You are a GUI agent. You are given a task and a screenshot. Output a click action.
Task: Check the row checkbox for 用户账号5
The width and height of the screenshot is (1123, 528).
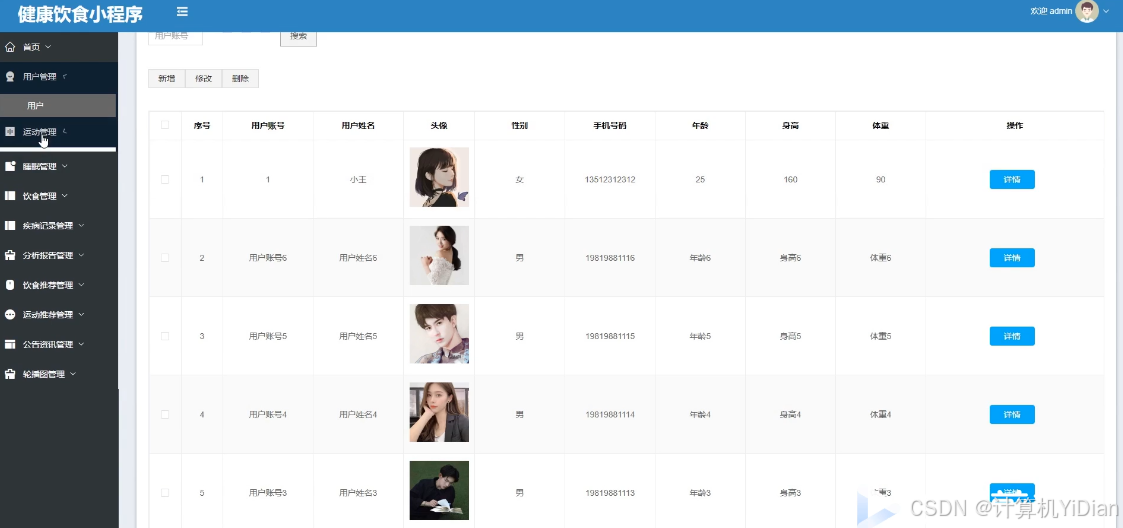(165, 336)
